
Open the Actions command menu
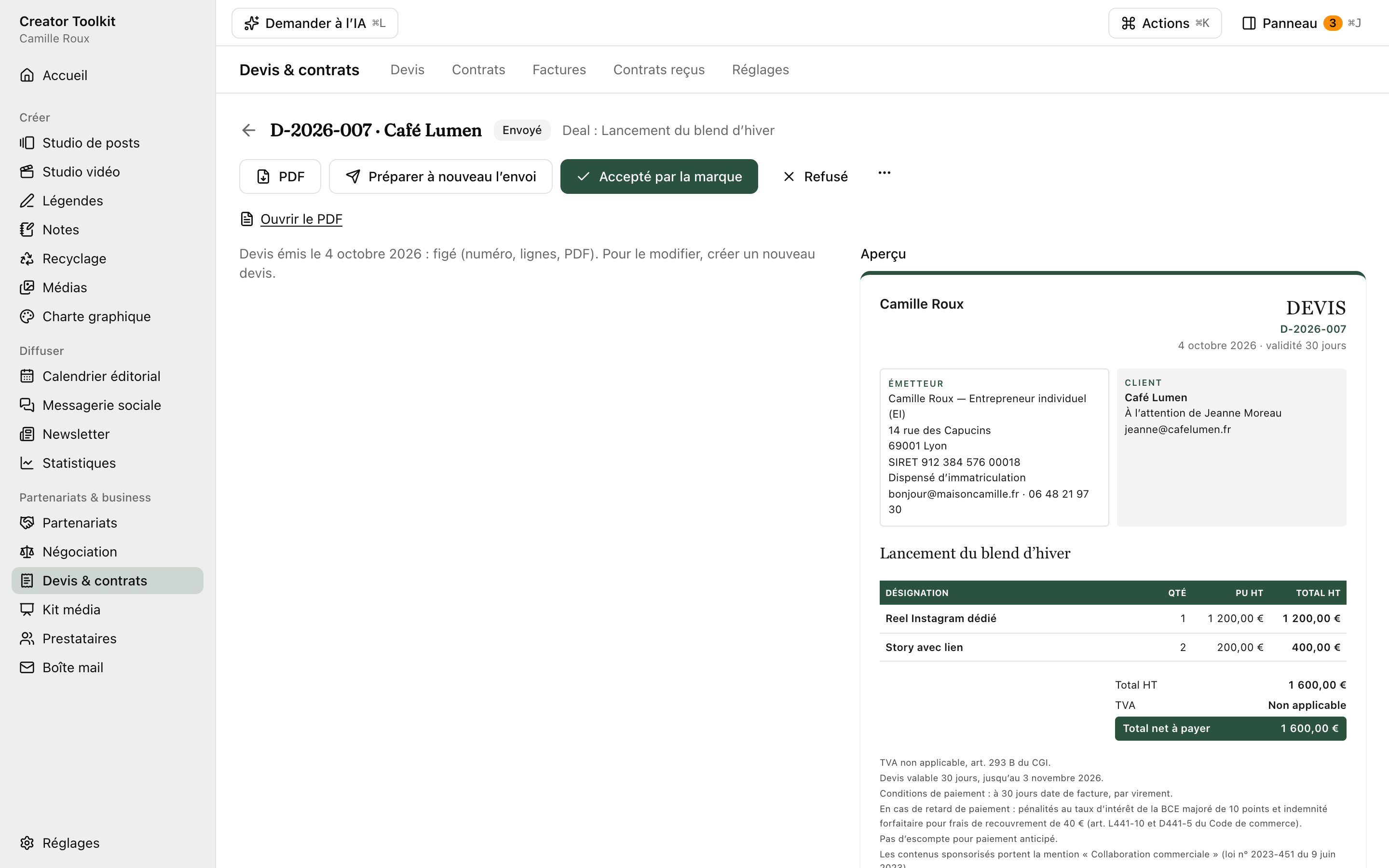pyautogui.click(x=1165, y=23)
